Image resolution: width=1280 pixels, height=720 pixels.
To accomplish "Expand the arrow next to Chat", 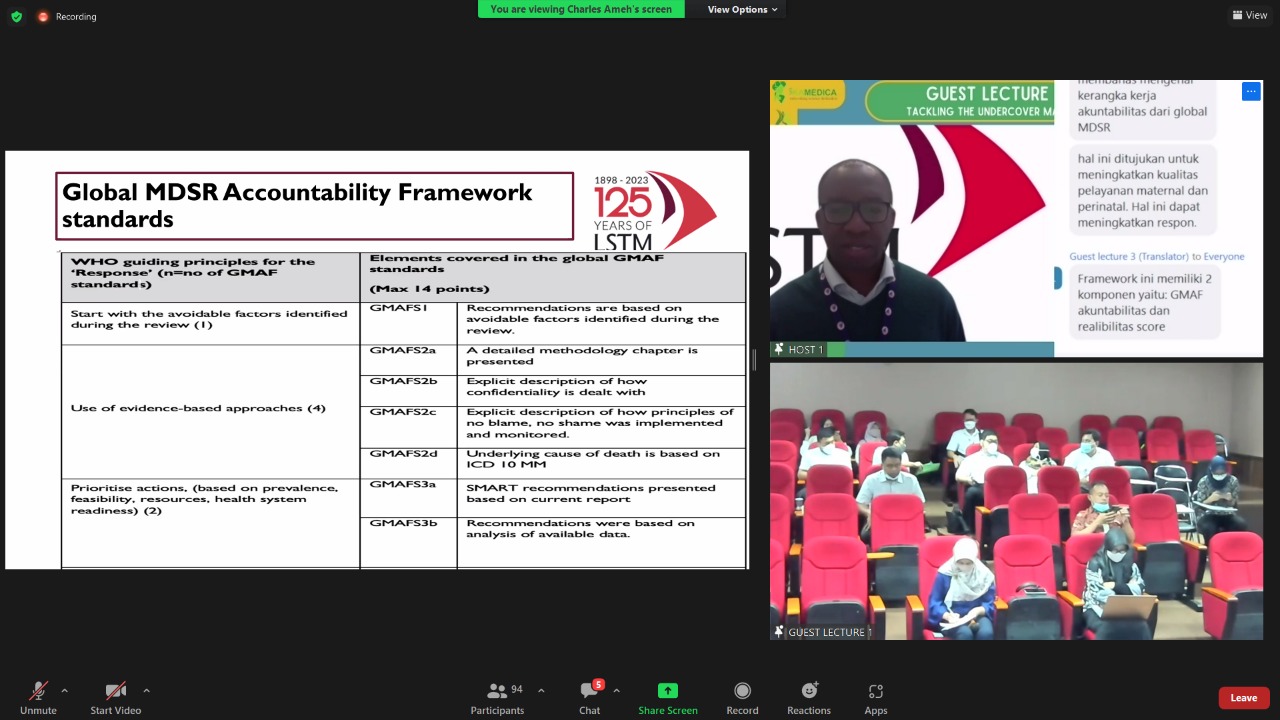I will click(x=616, y=690).
